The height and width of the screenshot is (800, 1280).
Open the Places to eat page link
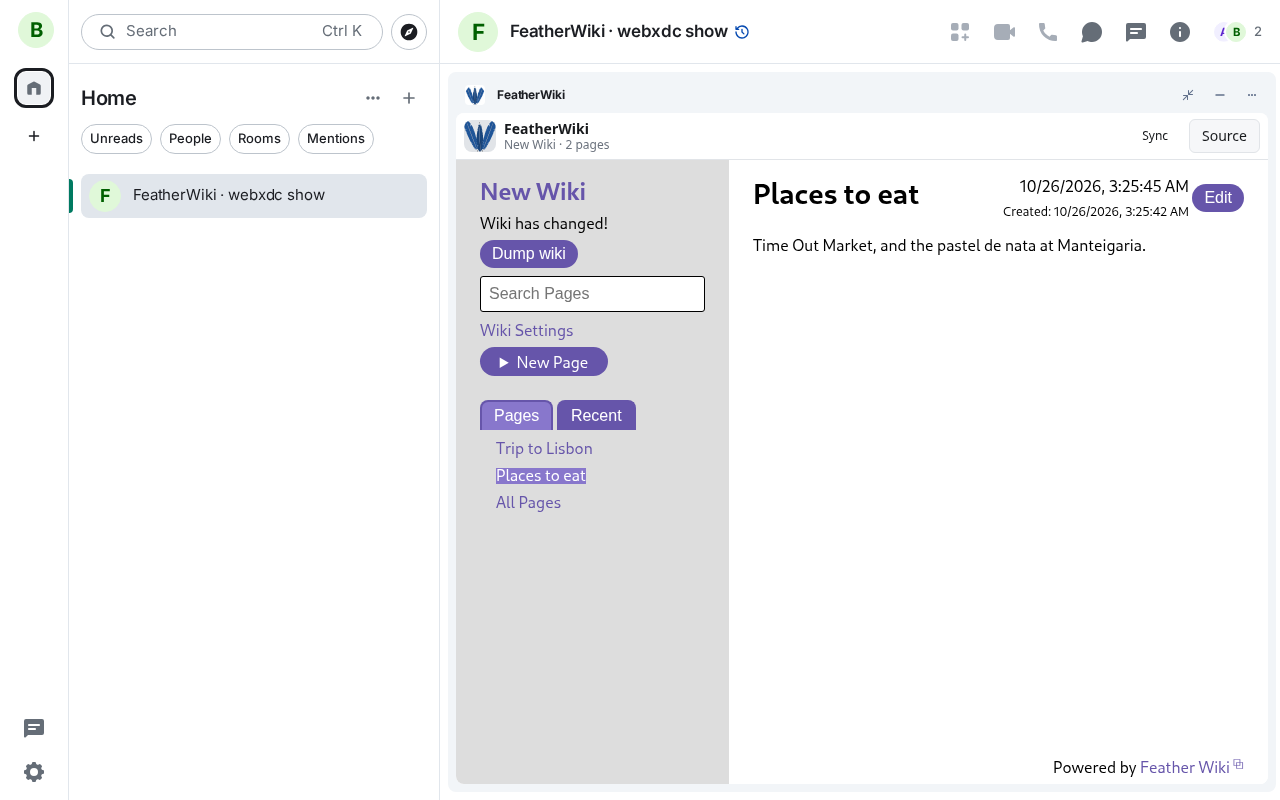pyautogui.click(x=541, y=476)
